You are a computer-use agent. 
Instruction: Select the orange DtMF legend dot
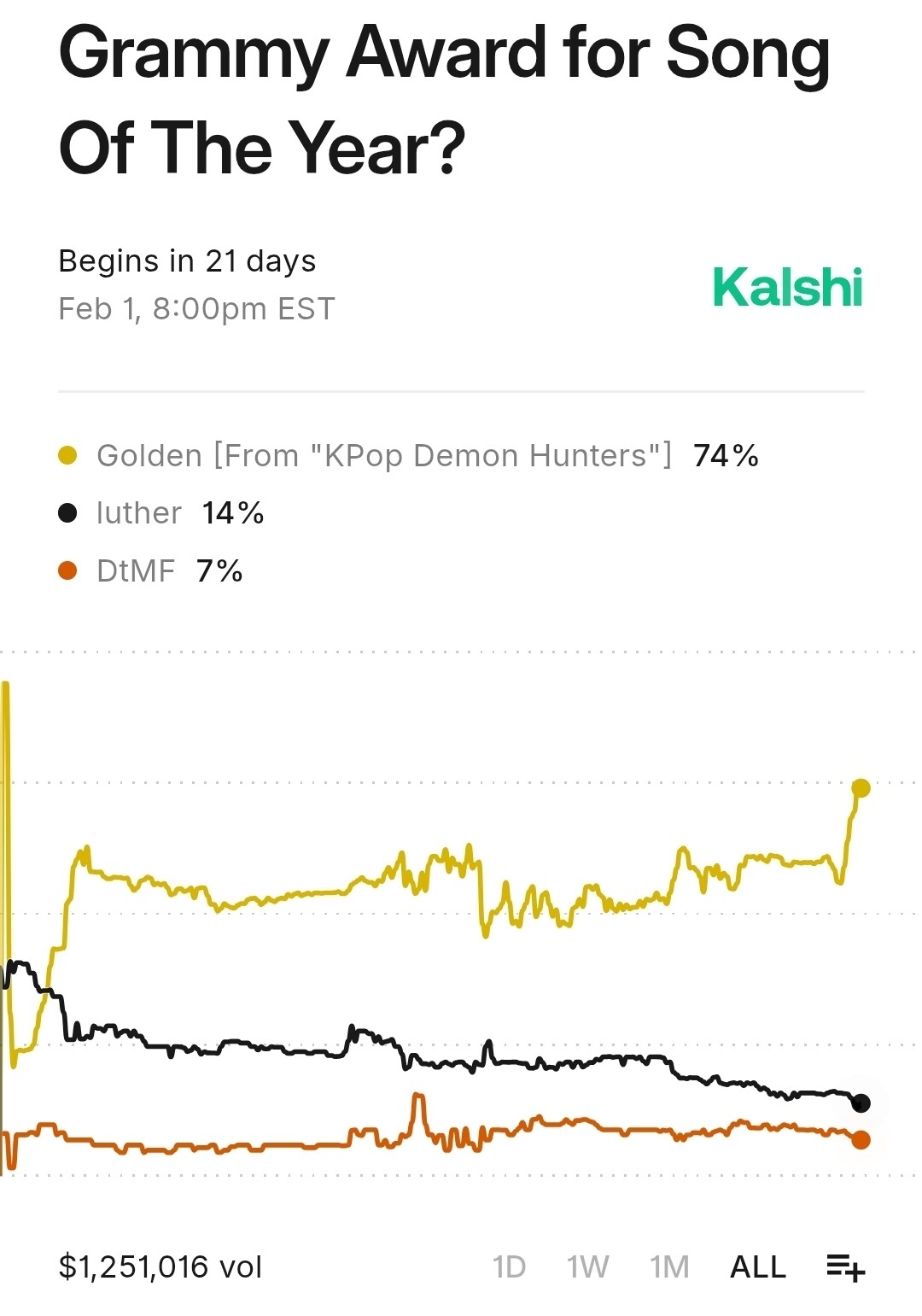pyautogui.click(x=67, y=570)
